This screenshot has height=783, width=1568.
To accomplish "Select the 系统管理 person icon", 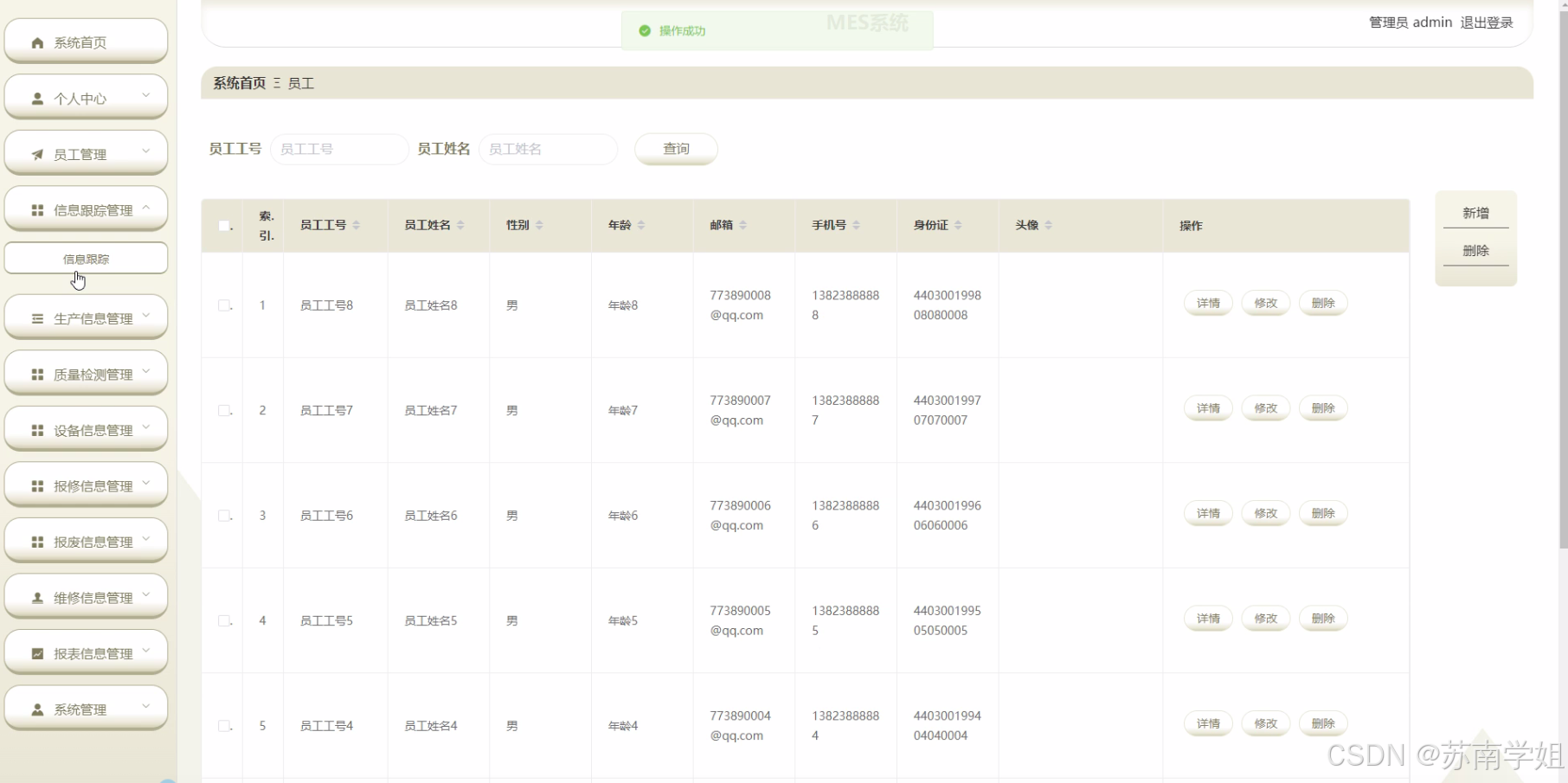I will pyautogui.click(x=36, y=708).
